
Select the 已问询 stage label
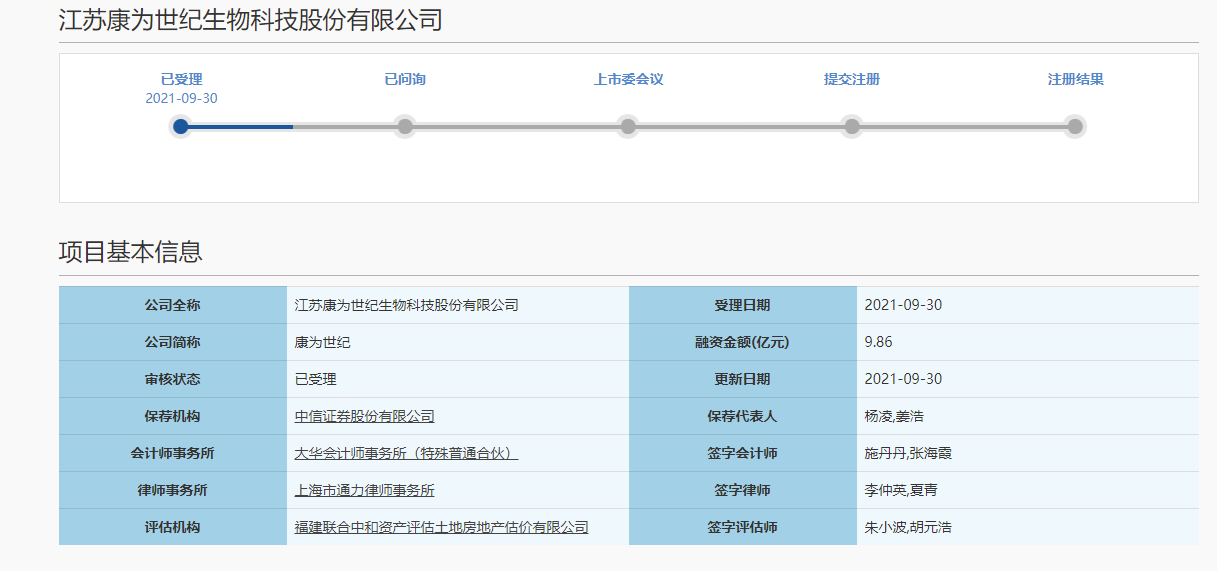pos(405,79)
